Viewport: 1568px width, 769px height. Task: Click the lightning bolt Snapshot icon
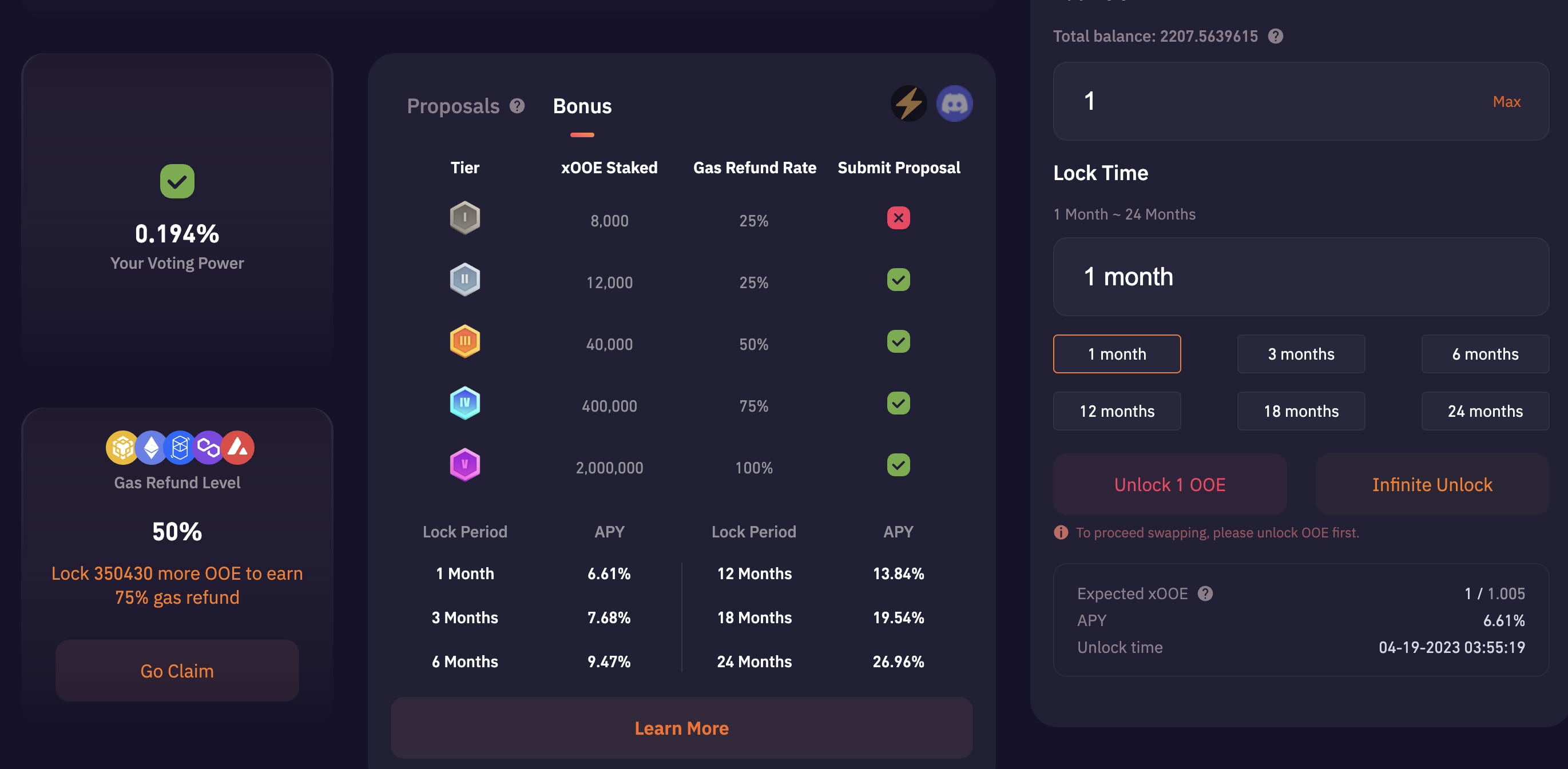click(x=908, y=103)
